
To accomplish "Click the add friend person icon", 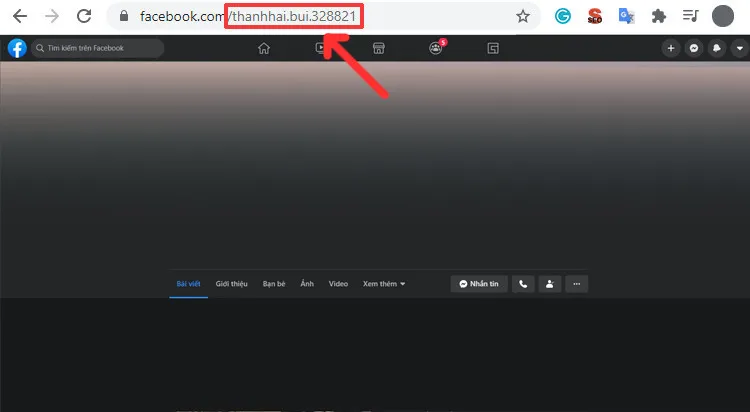I will (549, 284).
